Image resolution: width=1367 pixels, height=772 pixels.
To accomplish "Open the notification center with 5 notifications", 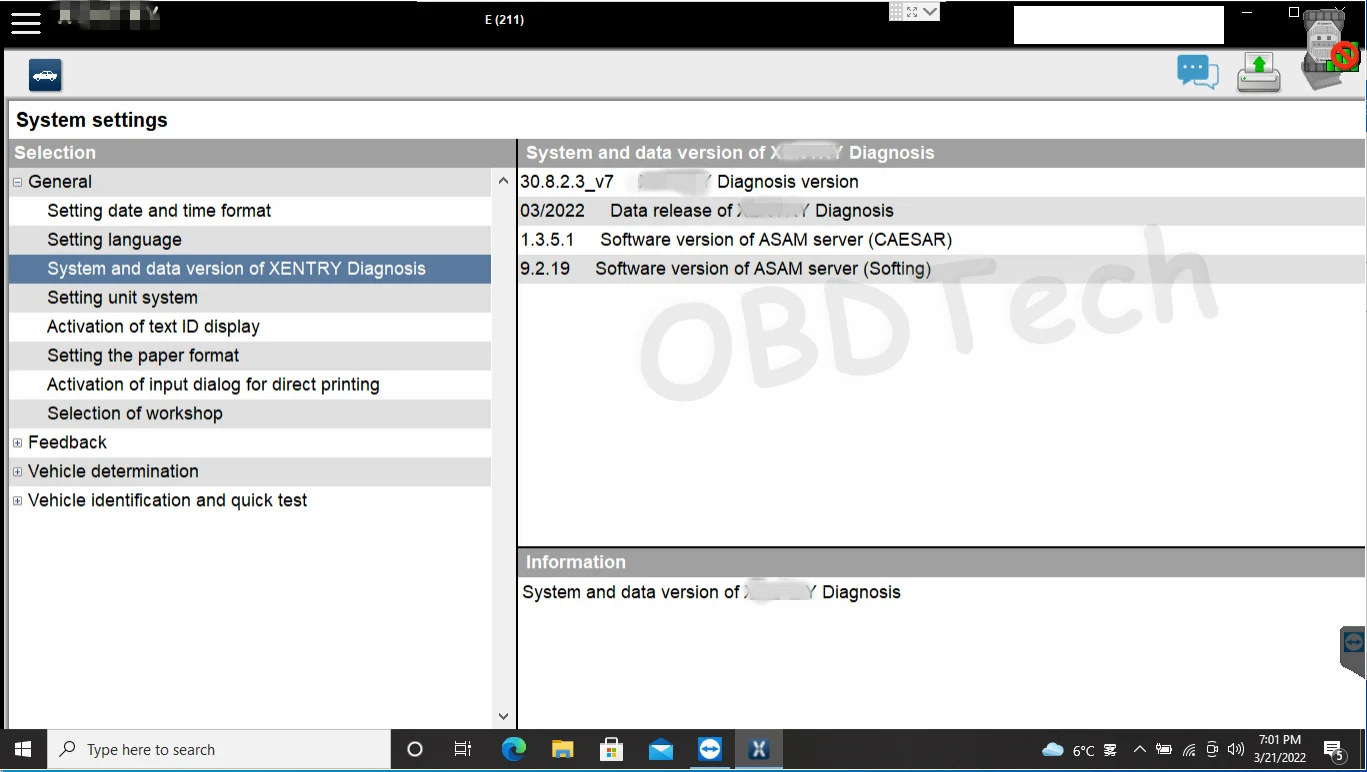I will 1334,750.
